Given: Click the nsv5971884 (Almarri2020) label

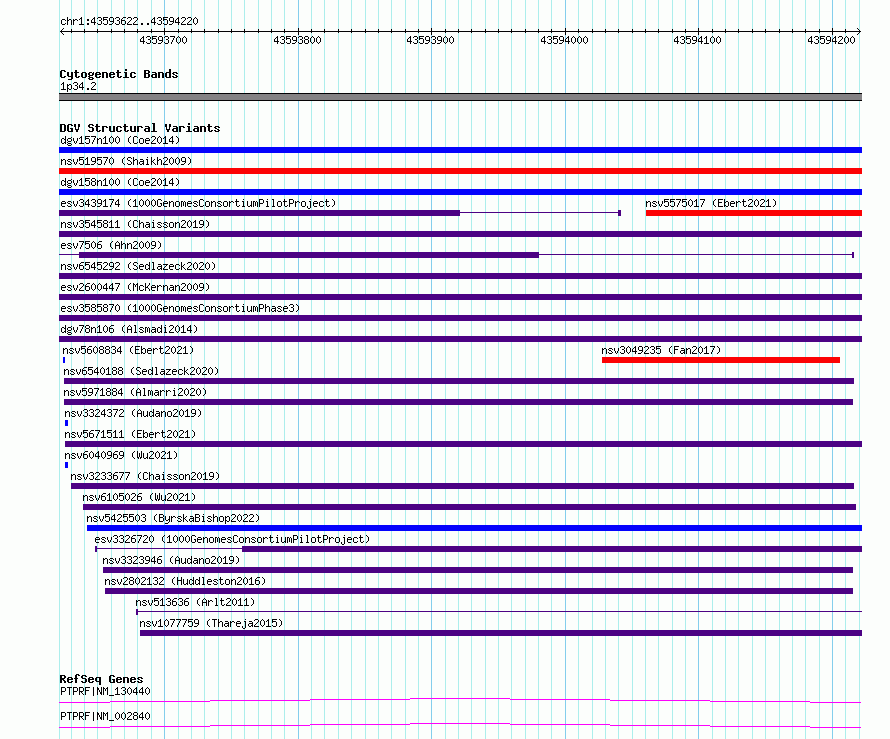Looking at the screenshot, I should (x=135, y=392).
